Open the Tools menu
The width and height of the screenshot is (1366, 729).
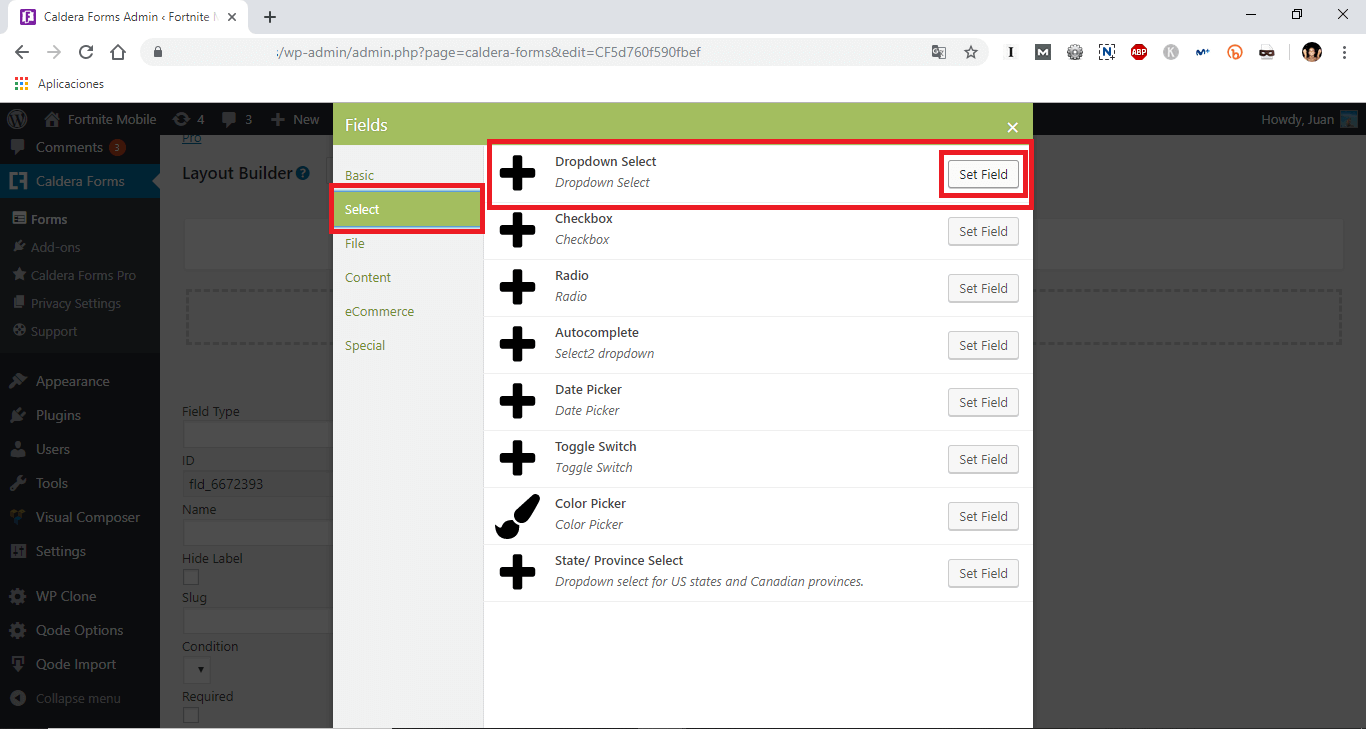[80, 483]
